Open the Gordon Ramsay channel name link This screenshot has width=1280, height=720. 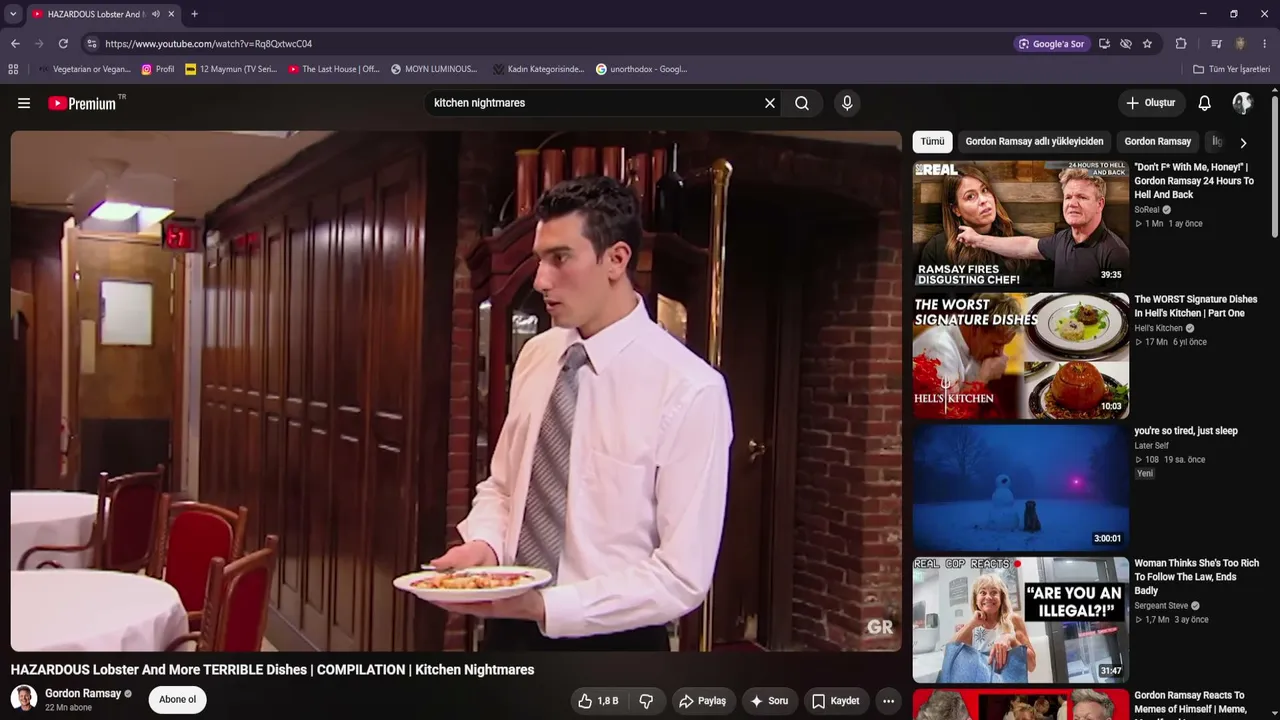(x=83, y=693)
